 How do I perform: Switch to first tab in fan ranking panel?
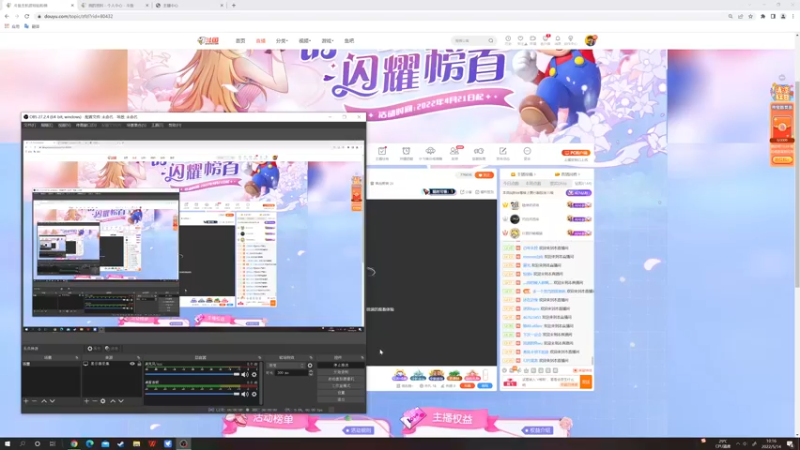511,183
